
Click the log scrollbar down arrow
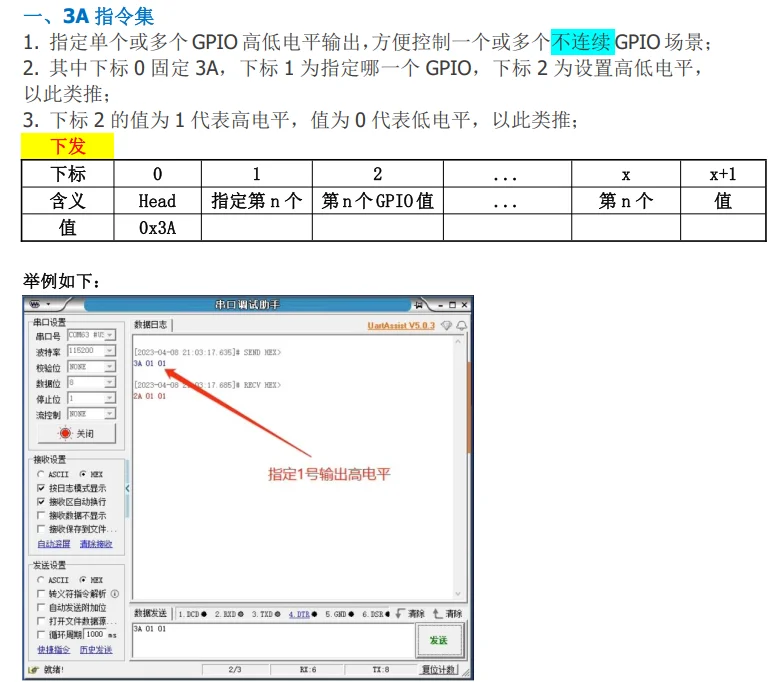click(458, 594)
